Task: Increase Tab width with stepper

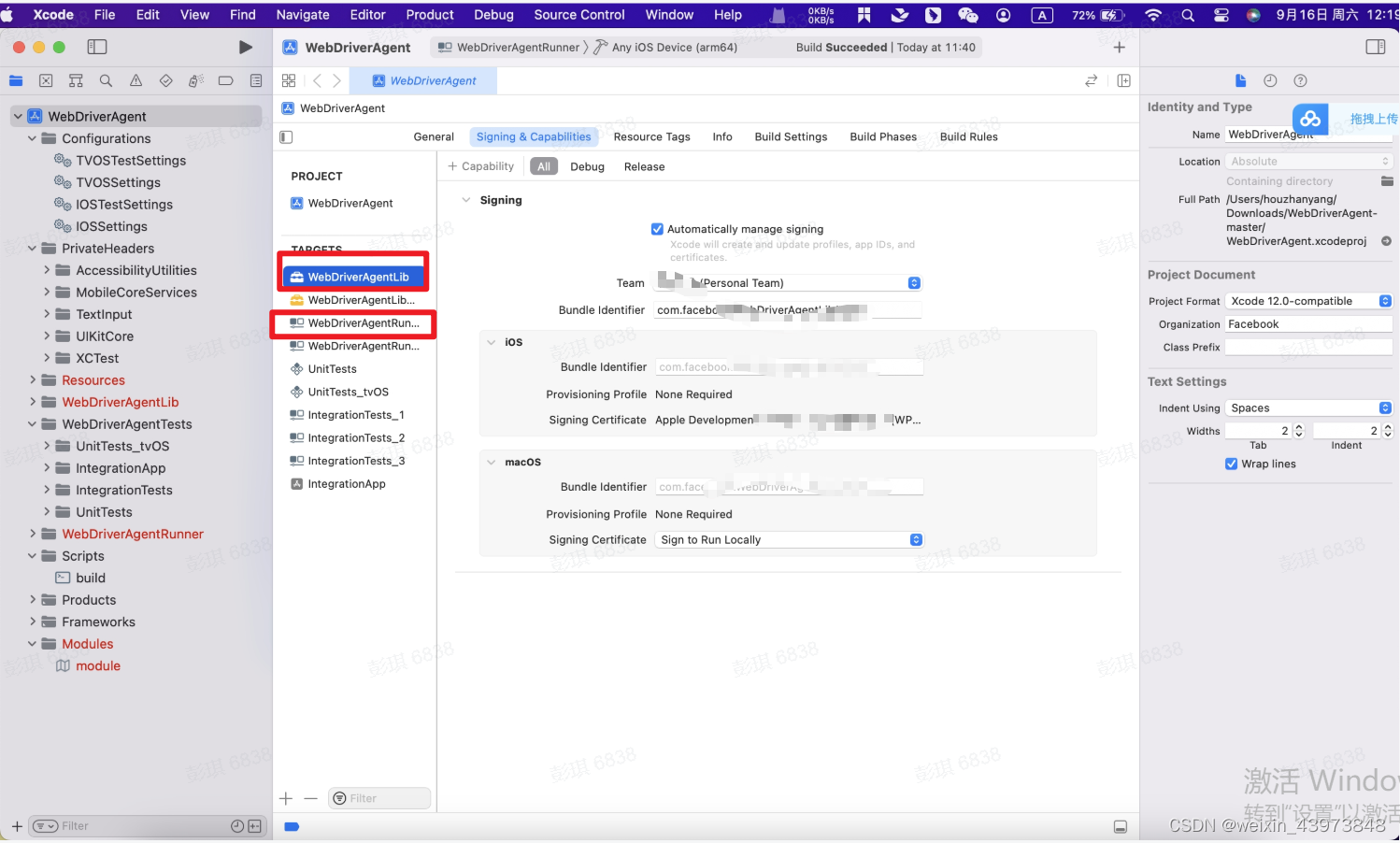Action: pyautogui.click(x=1298, y=426)
